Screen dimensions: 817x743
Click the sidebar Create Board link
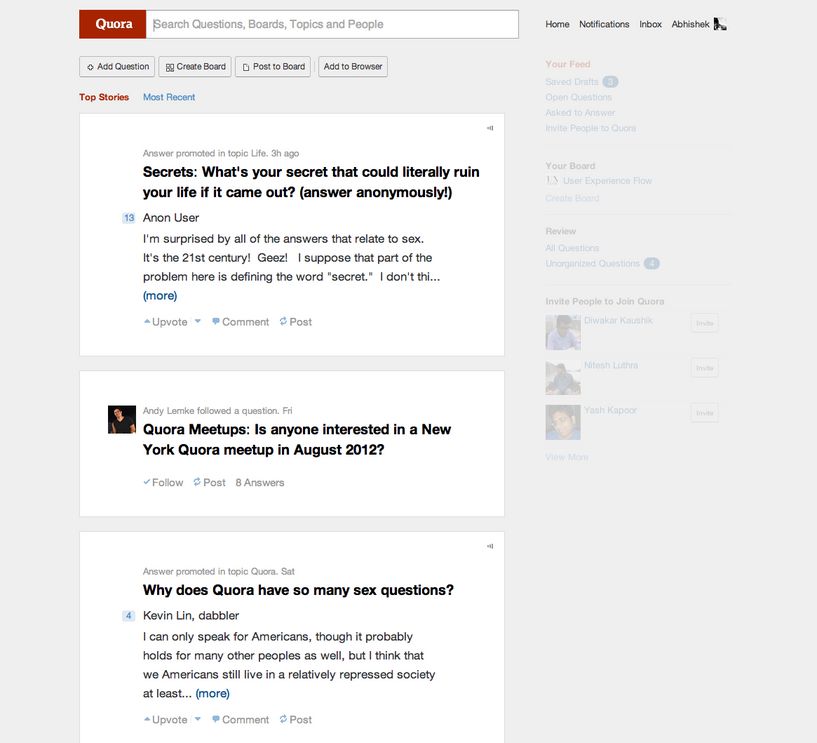coord(572,198)
